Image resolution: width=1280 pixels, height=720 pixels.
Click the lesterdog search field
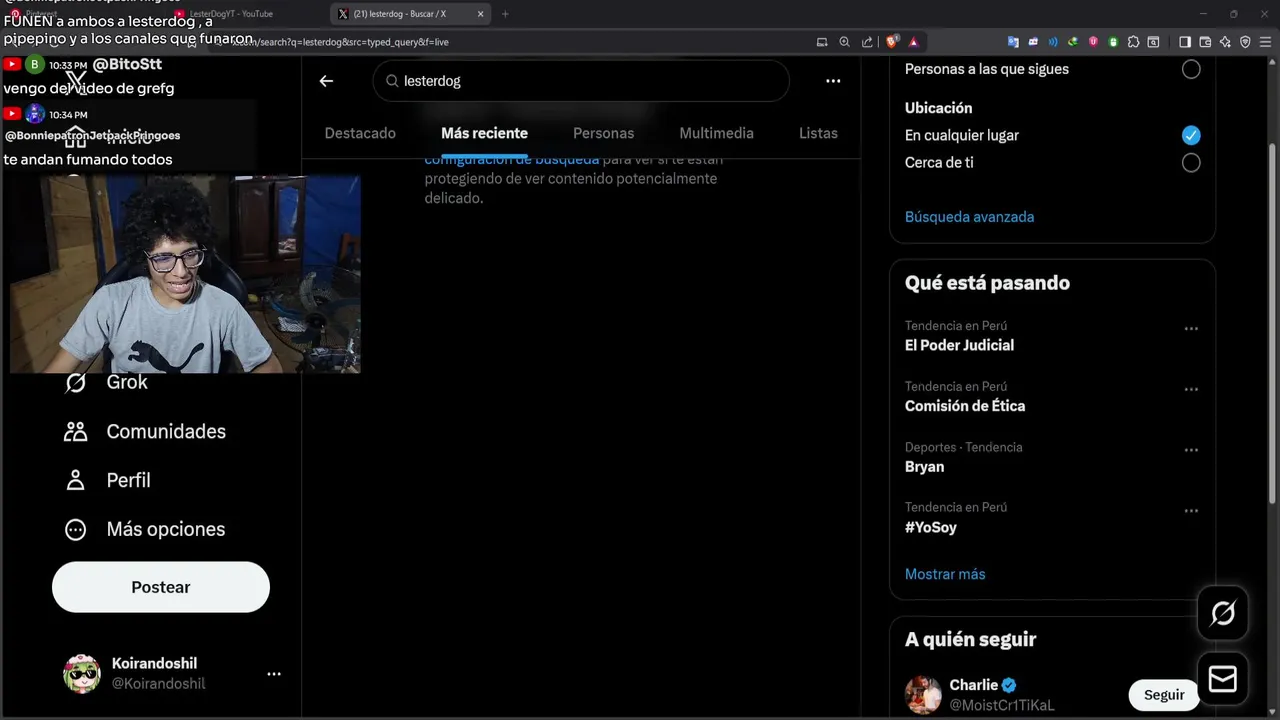point(581,81)
